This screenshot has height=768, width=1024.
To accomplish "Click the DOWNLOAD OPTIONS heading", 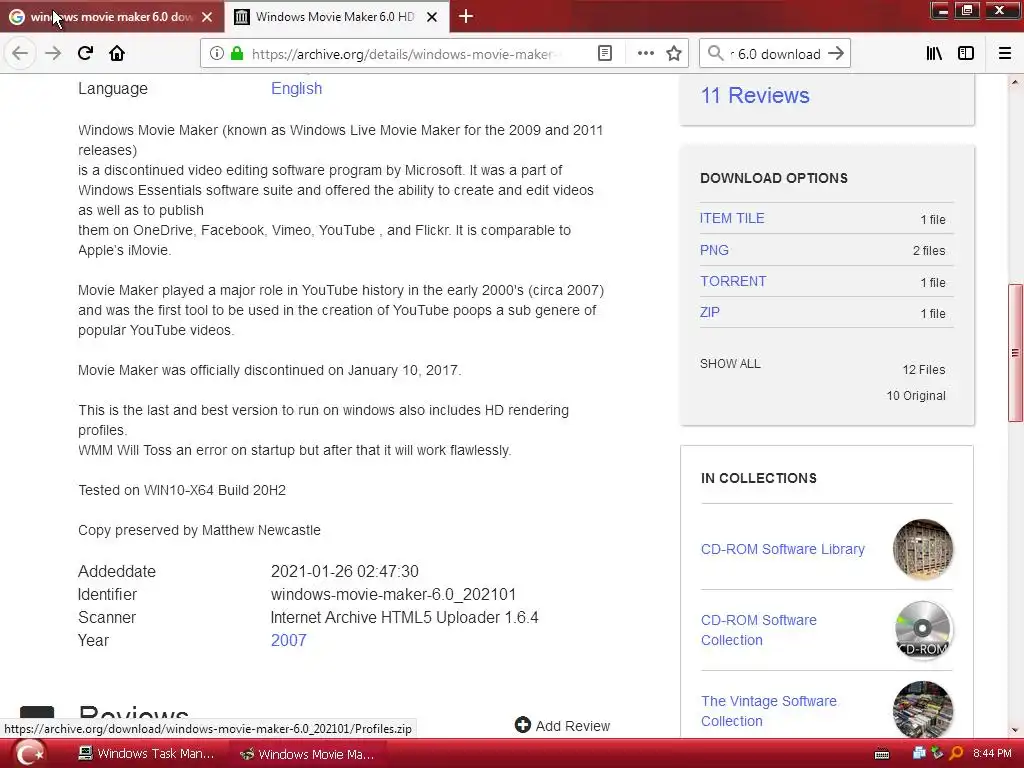I will tap(774, 178).
